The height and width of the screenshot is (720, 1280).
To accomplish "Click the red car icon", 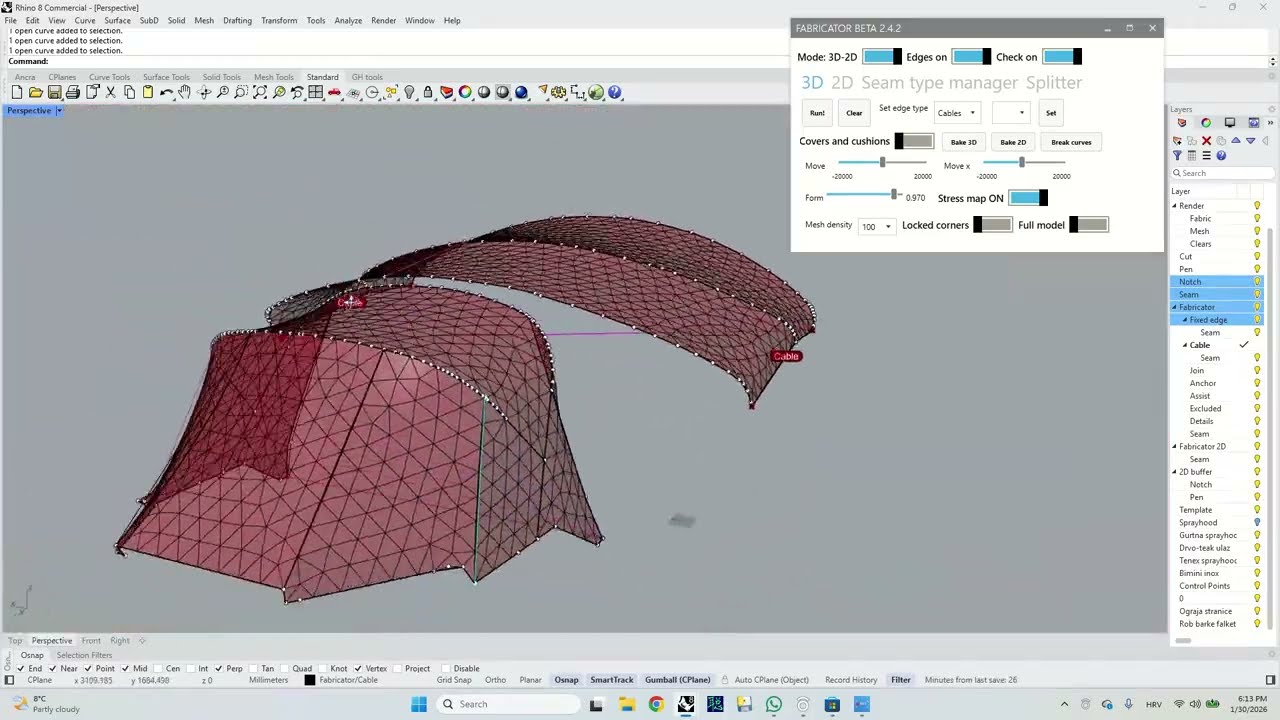I will (x=334, y=92).
